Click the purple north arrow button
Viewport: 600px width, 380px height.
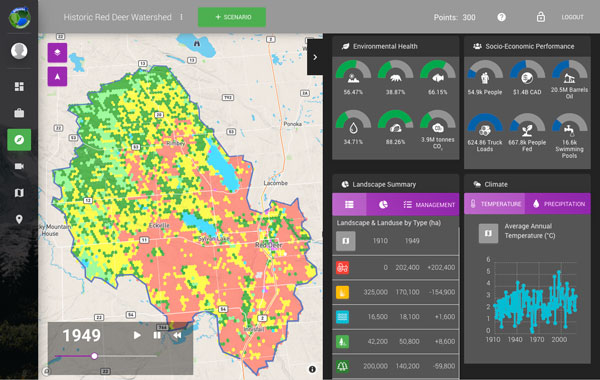(57, 77)
